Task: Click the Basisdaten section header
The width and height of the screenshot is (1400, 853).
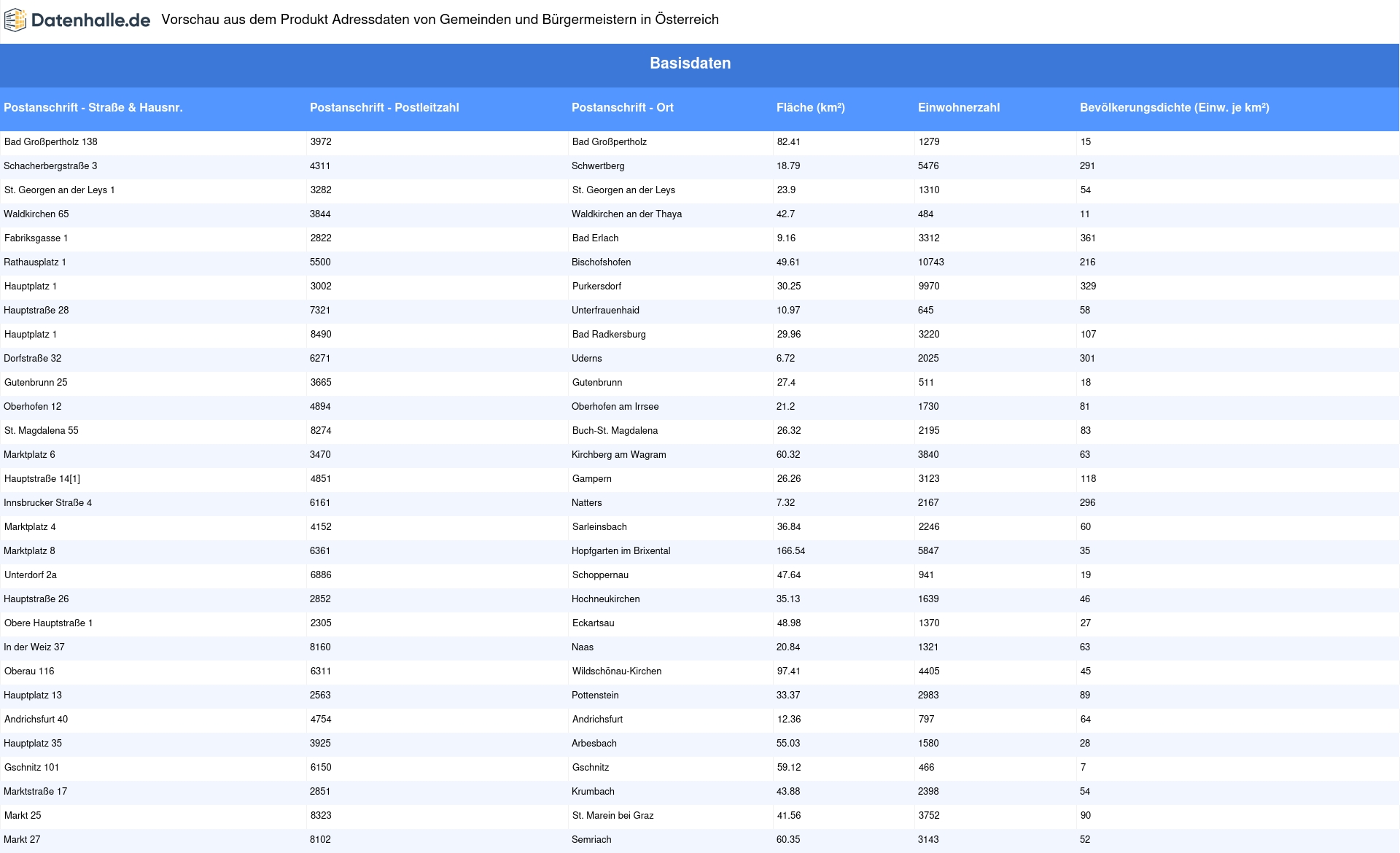Action: (x=690, y=63)
